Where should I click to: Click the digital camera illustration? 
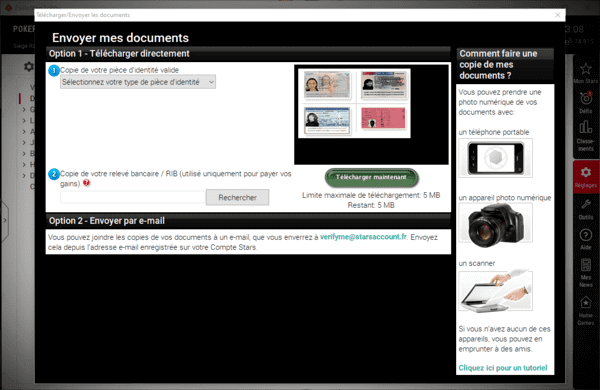[496, 225]
